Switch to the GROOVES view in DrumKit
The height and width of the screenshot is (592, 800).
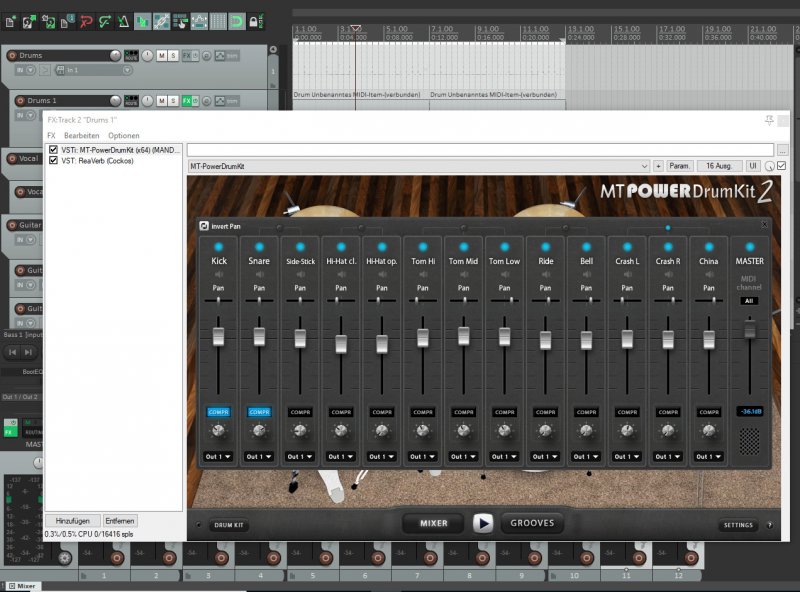[x=532, y=523]
